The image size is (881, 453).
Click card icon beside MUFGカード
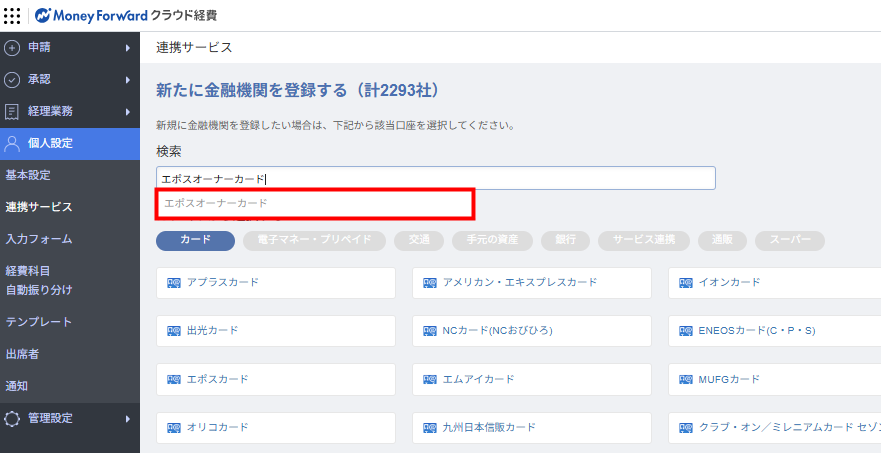coord(685,379)
